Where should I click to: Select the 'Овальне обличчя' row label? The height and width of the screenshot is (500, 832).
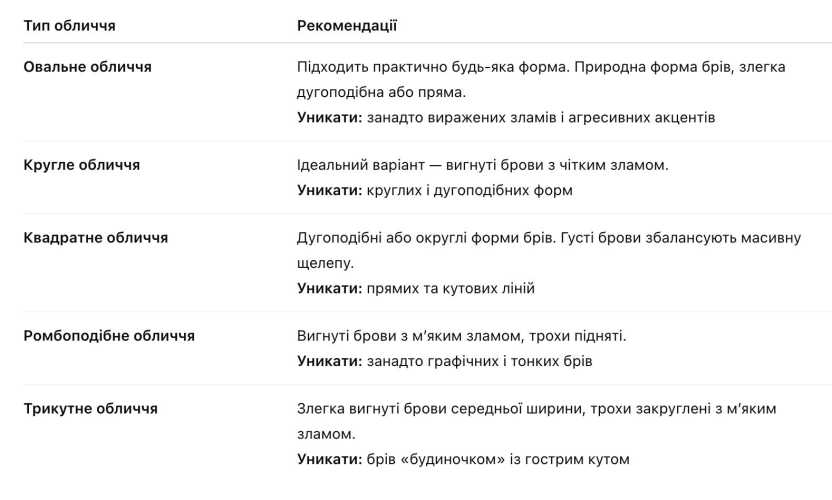pyautogui.click(x=88, y=67)
